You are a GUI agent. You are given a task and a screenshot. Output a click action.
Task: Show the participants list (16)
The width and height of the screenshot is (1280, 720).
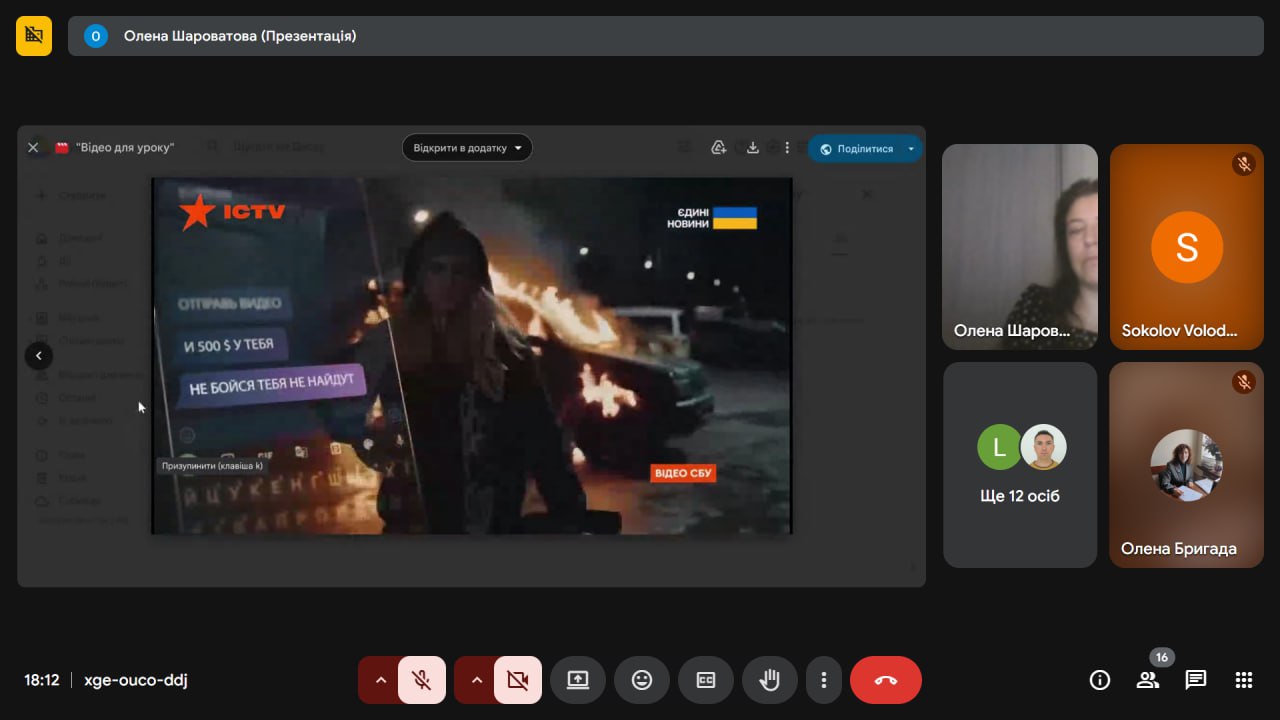1148,680
